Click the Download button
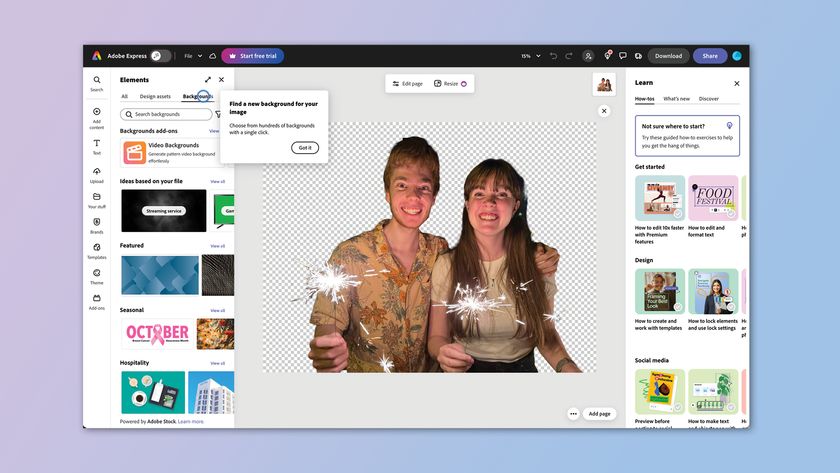The height and width of the screenshot is (473, 840). 668,56
